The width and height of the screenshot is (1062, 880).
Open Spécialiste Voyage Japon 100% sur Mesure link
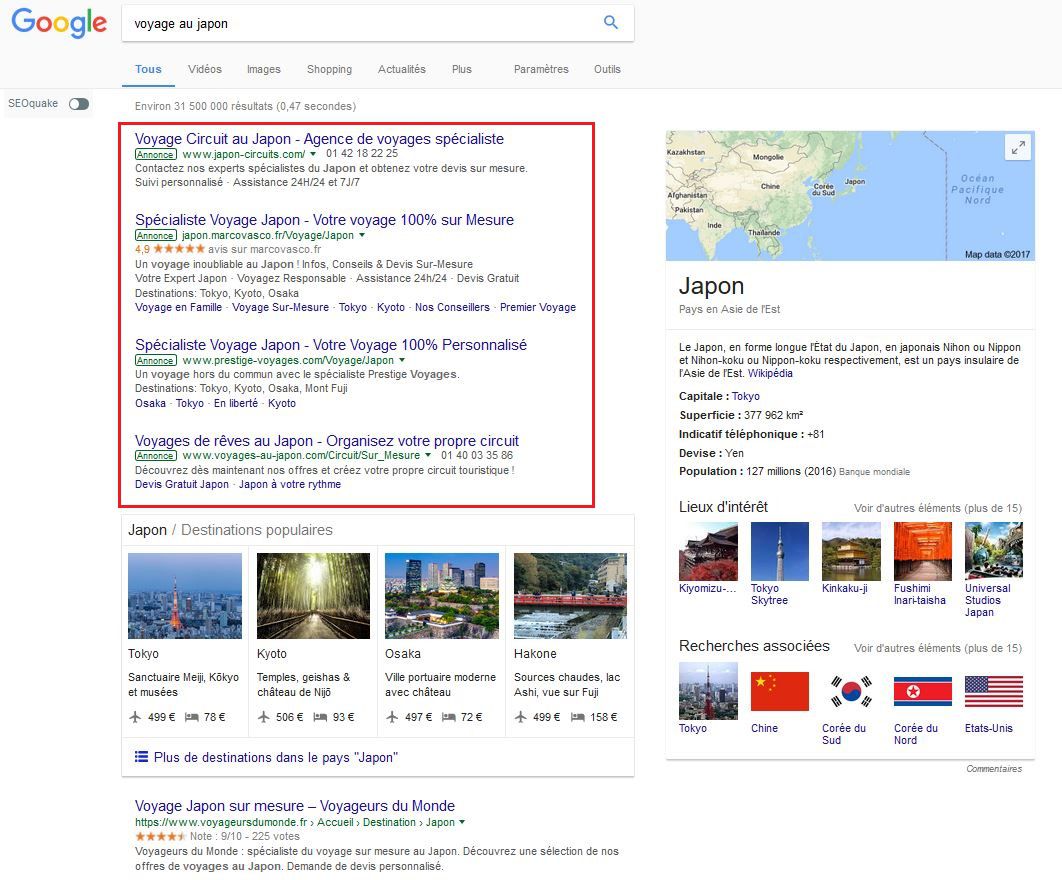324,220
